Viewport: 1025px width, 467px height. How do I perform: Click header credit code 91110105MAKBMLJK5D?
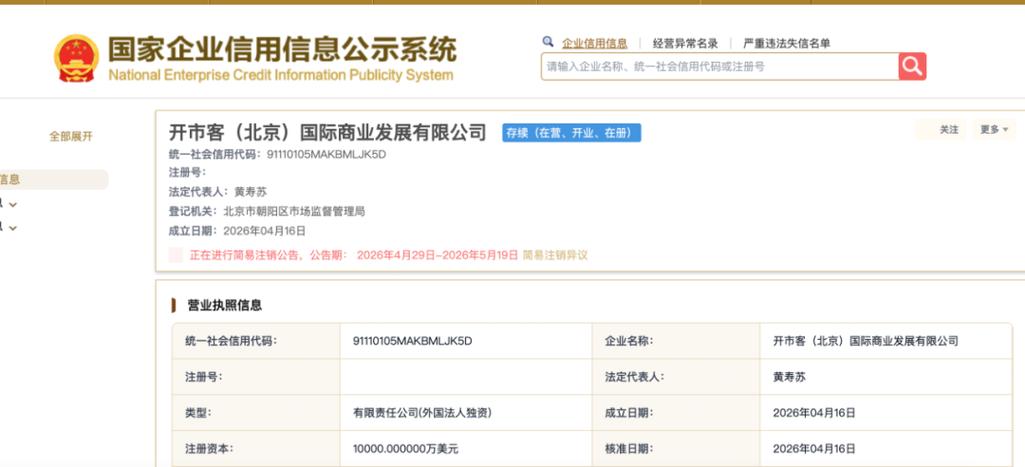coord(326,154)
